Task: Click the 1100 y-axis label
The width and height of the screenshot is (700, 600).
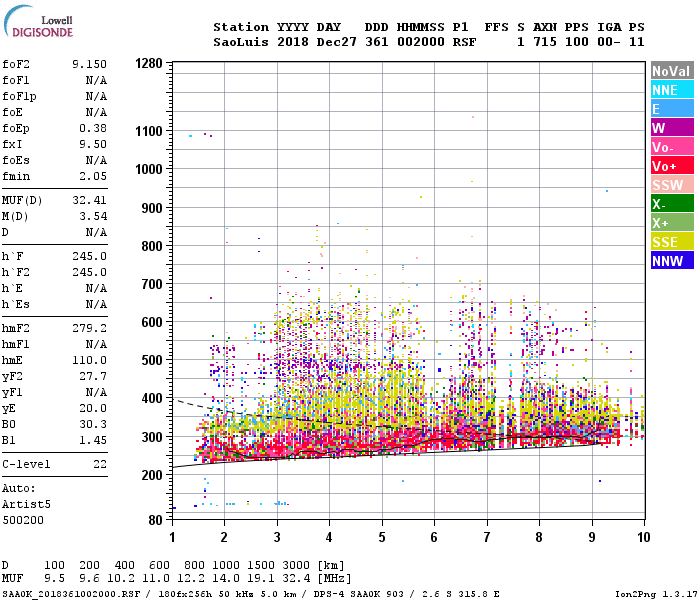Action: click(149, 131)
